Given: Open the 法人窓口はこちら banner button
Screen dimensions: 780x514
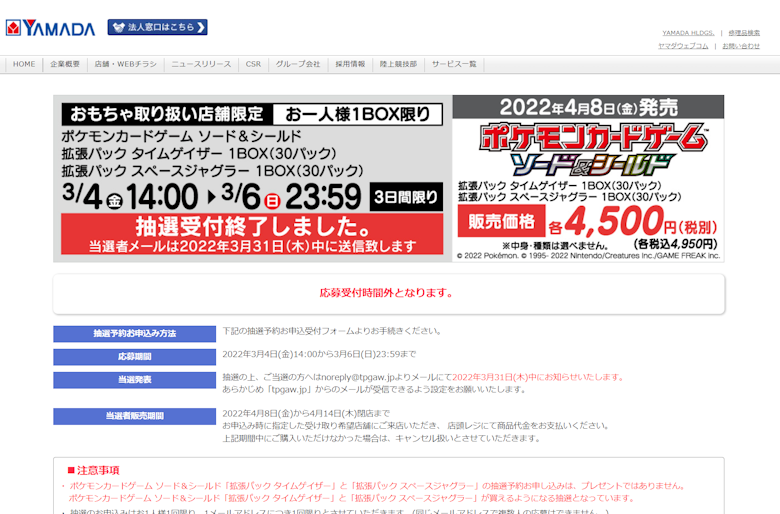Looking at the screenshot, I should [157, 27].
